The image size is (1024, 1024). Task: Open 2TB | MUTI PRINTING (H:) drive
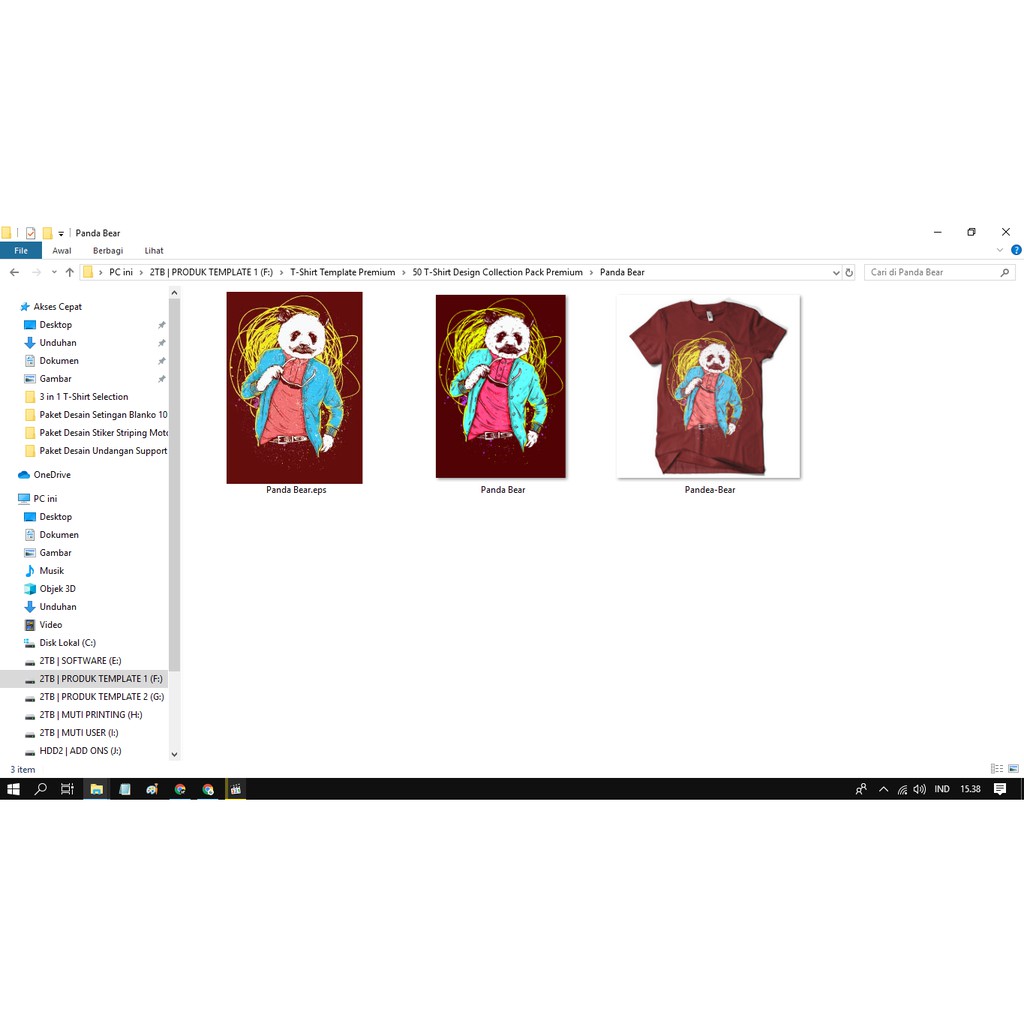(90, 715)
